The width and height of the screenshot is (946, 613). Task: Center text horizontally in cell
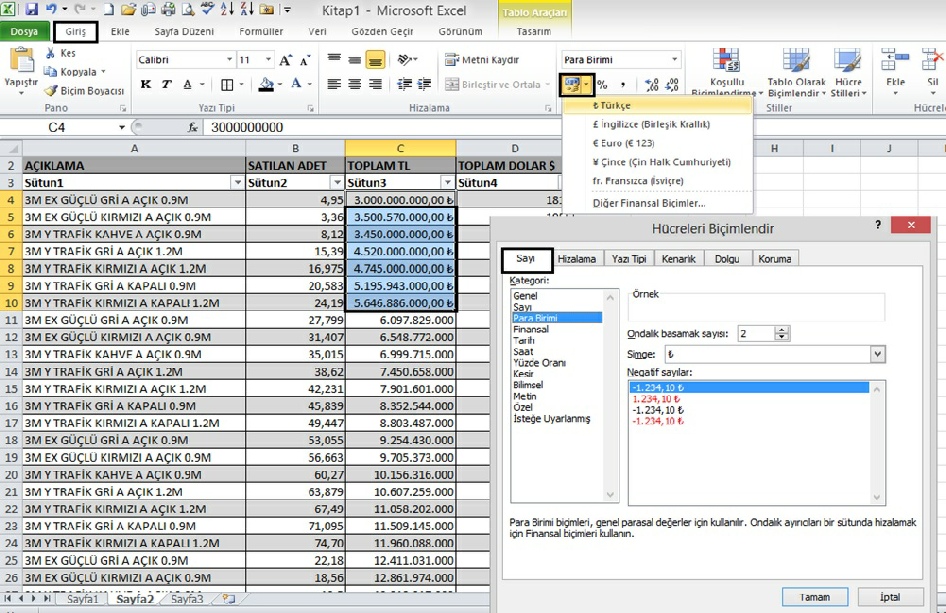[x=354, y=84]
